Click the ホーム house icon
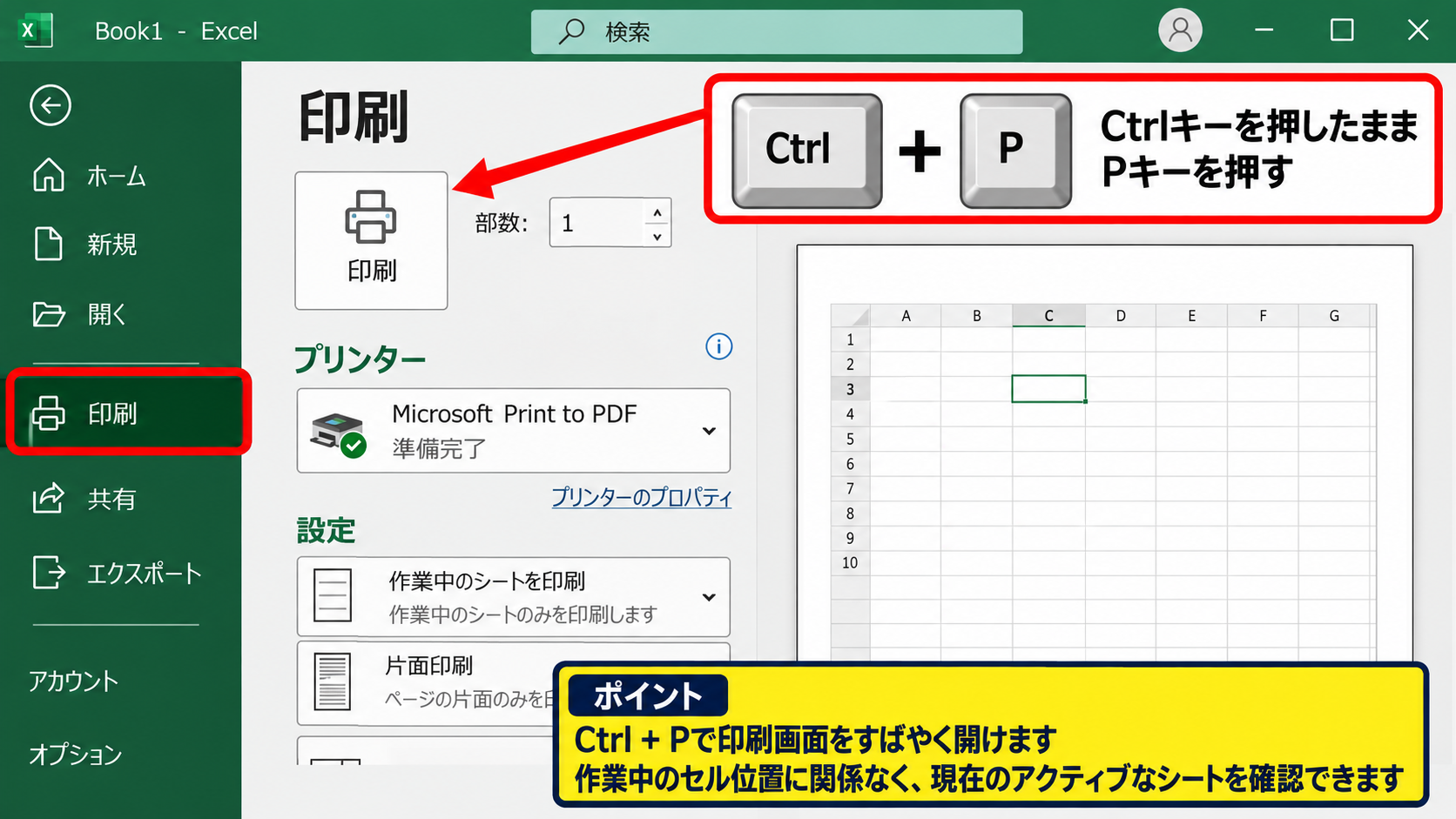This screenshot has width=1456, height=819. pyautogui.click(x=49, y=175)
